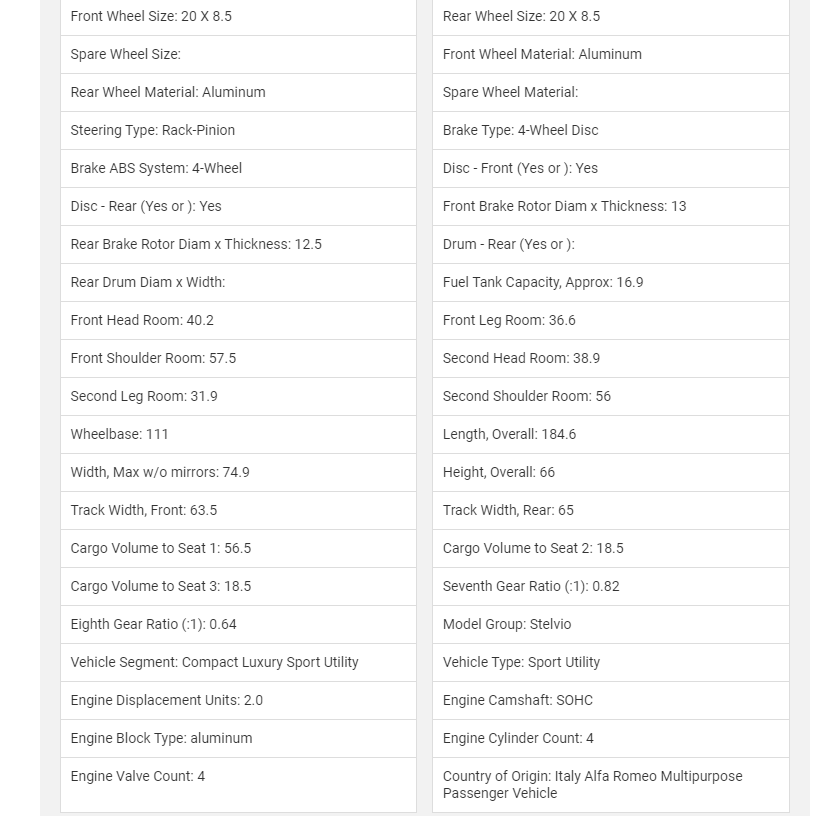Screen dimensions: 818x816
Task: Select the Brake Type: 4-Wheel Disc cell
Action: [520, 130]
